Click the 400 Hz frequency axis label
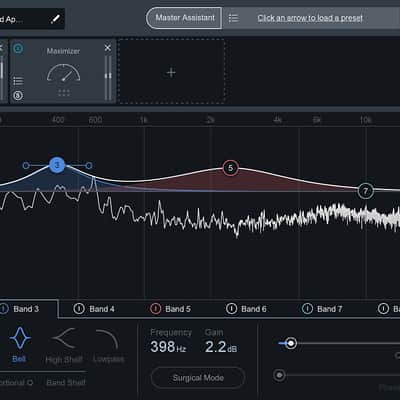This screenshot has height=400, width=400. pyautogui.click(x=58, y=119)
